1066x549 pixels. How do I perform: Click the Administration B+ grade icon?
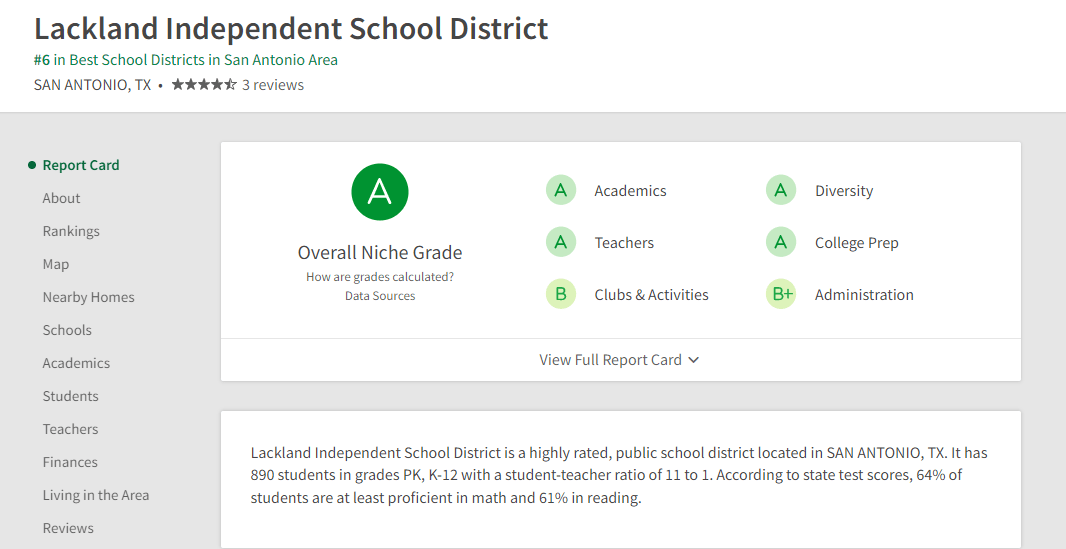(781, 294)
